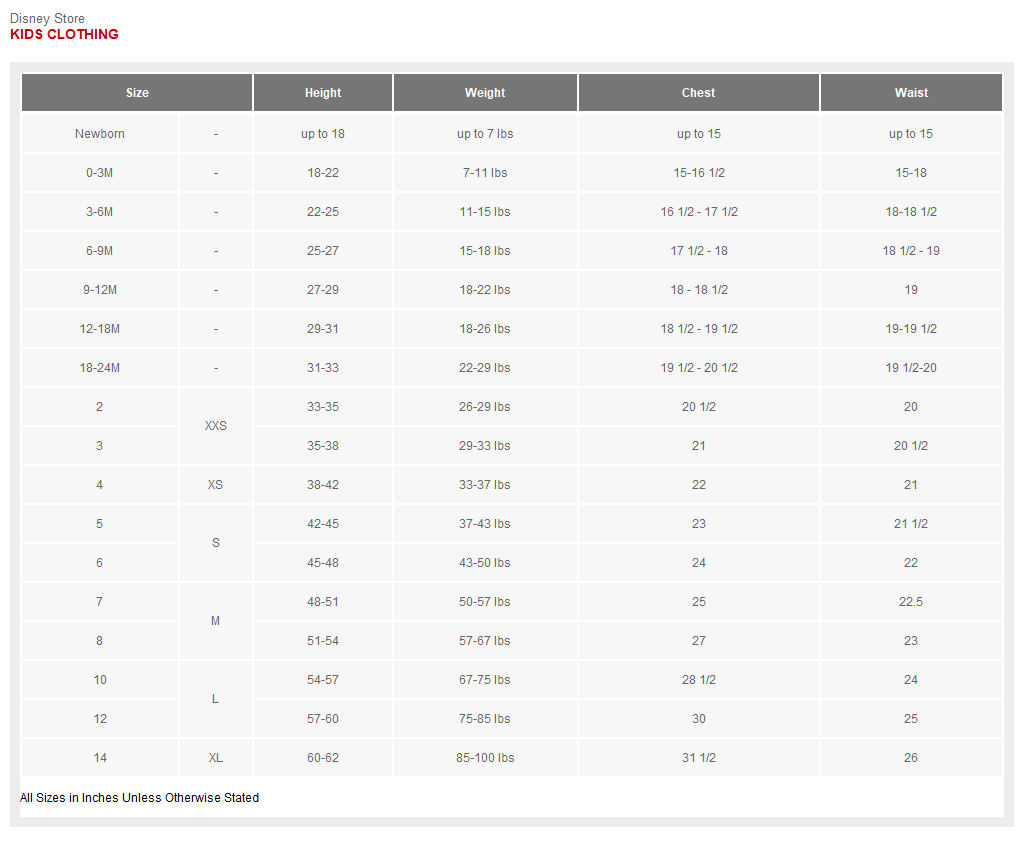Click the Waist column header
1024x842 pixels.
pos(911,93)
